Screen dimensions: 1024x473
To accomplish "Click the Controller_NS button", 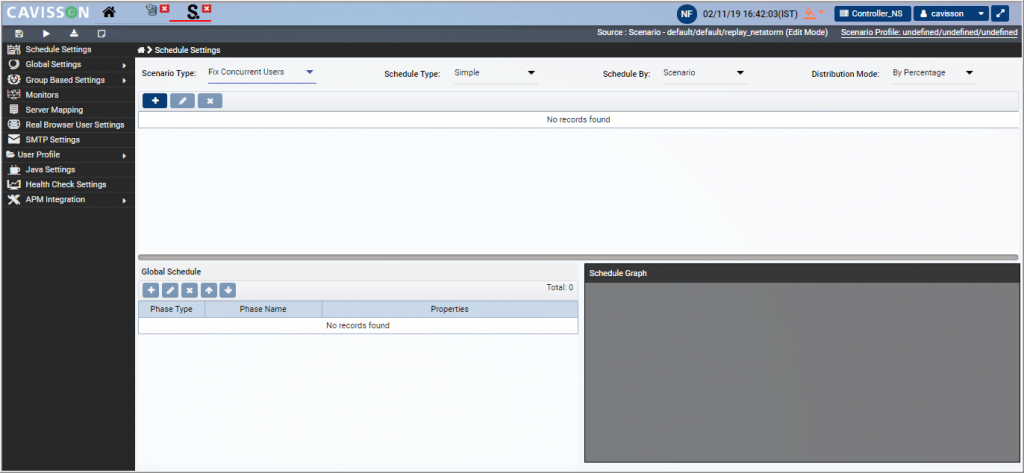I will (872, 13).
